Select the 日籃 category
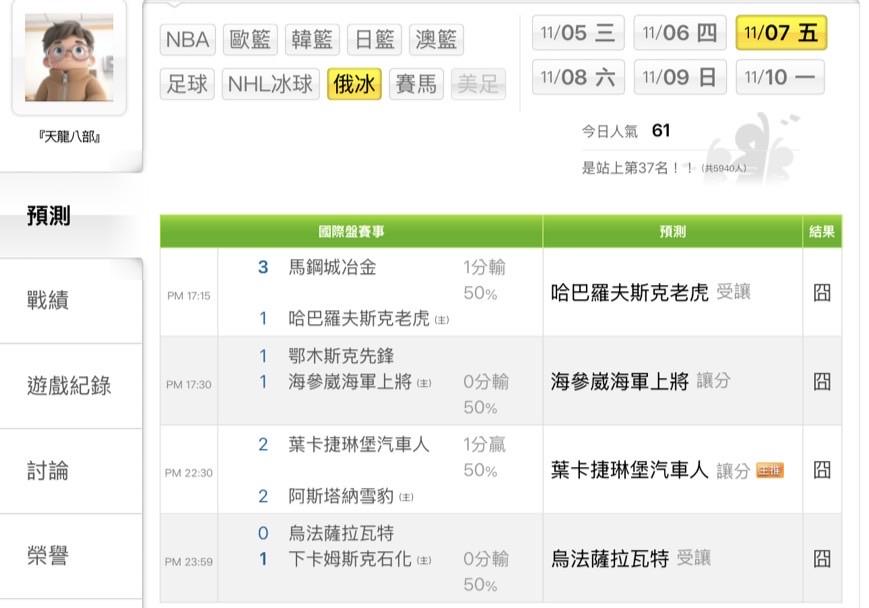This screenshot has height=608, width=869. [374, 40]
